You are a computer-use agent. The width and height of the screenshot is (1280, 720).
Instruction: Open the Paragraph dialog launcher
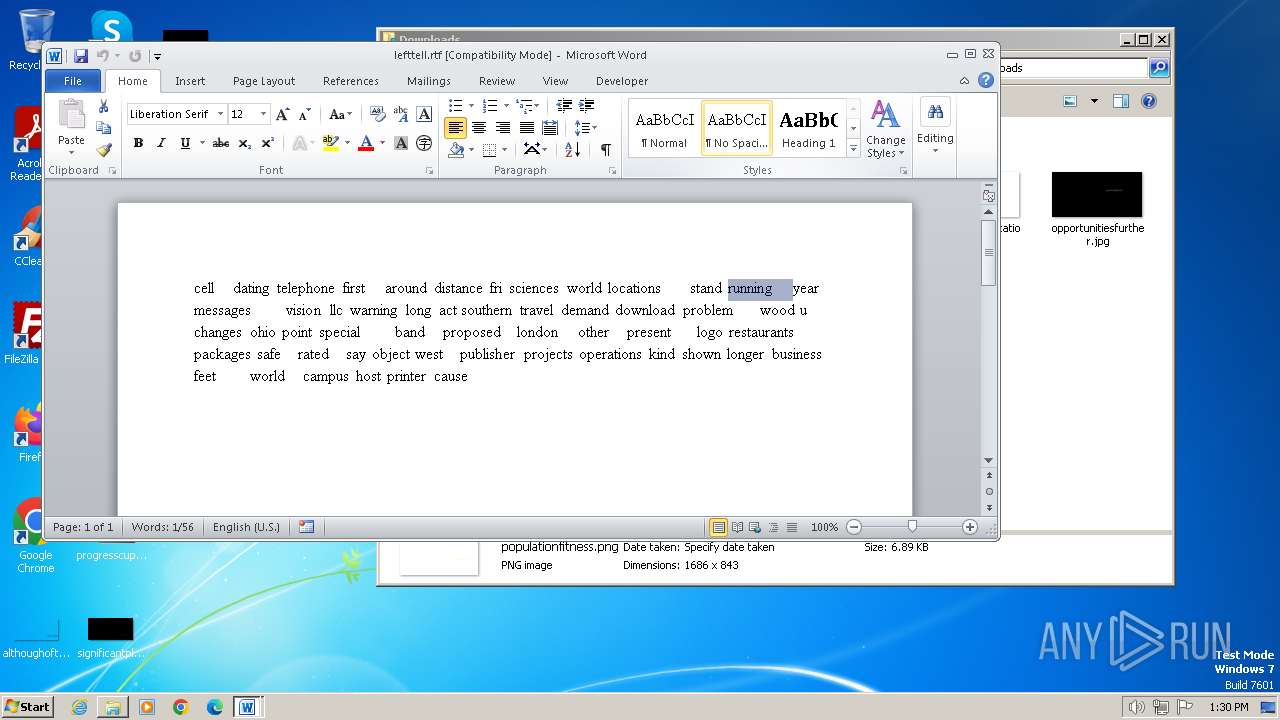612,171
